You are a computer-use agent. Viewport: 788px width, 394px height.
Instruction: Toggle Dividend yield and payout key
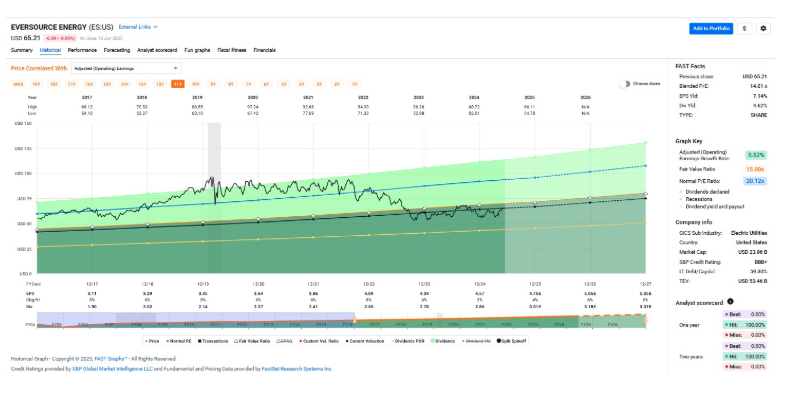(712, 207)
